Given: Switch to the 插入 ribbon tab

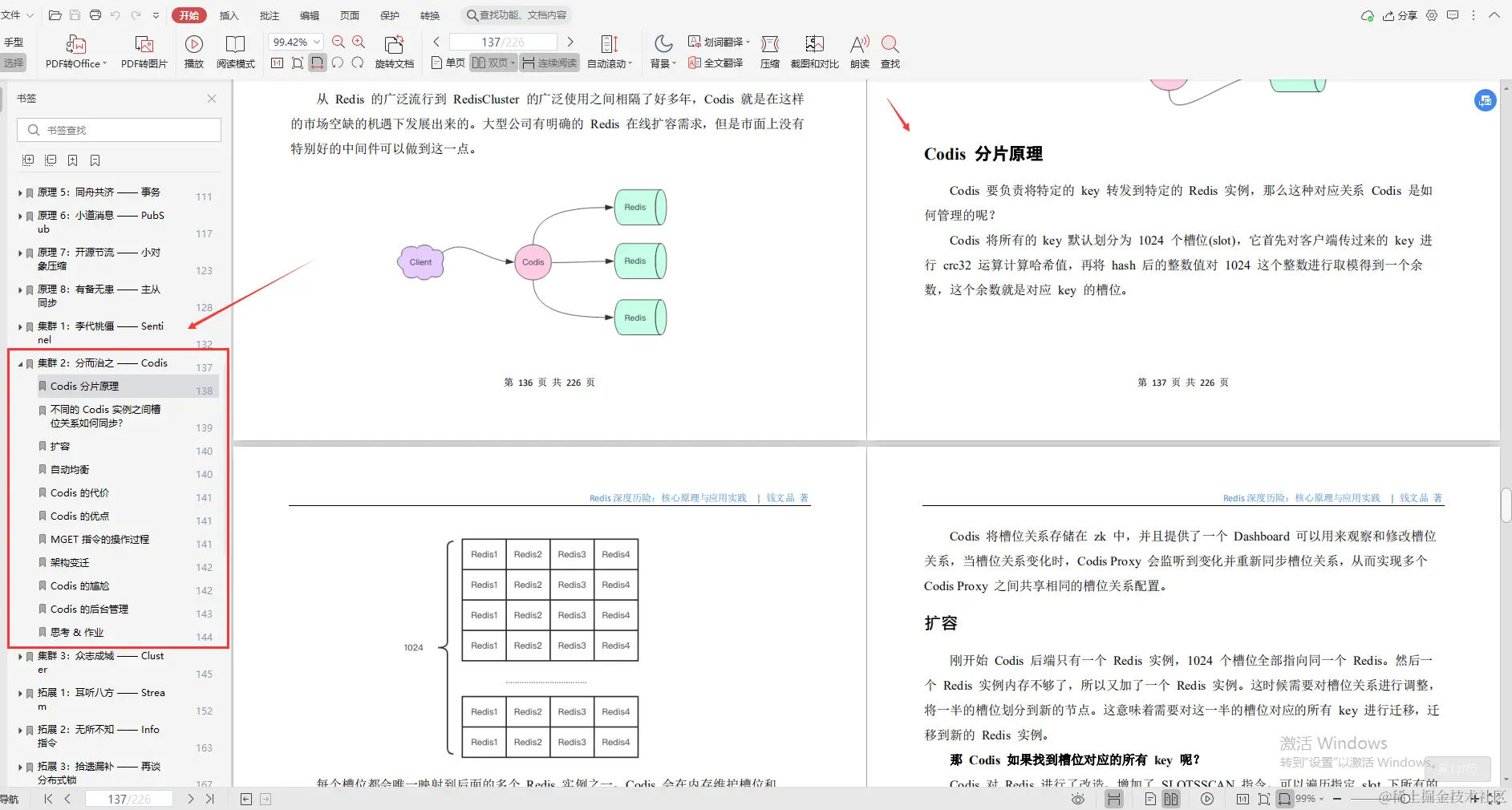Looking at the screenshot, I should [x=229, y=14].
